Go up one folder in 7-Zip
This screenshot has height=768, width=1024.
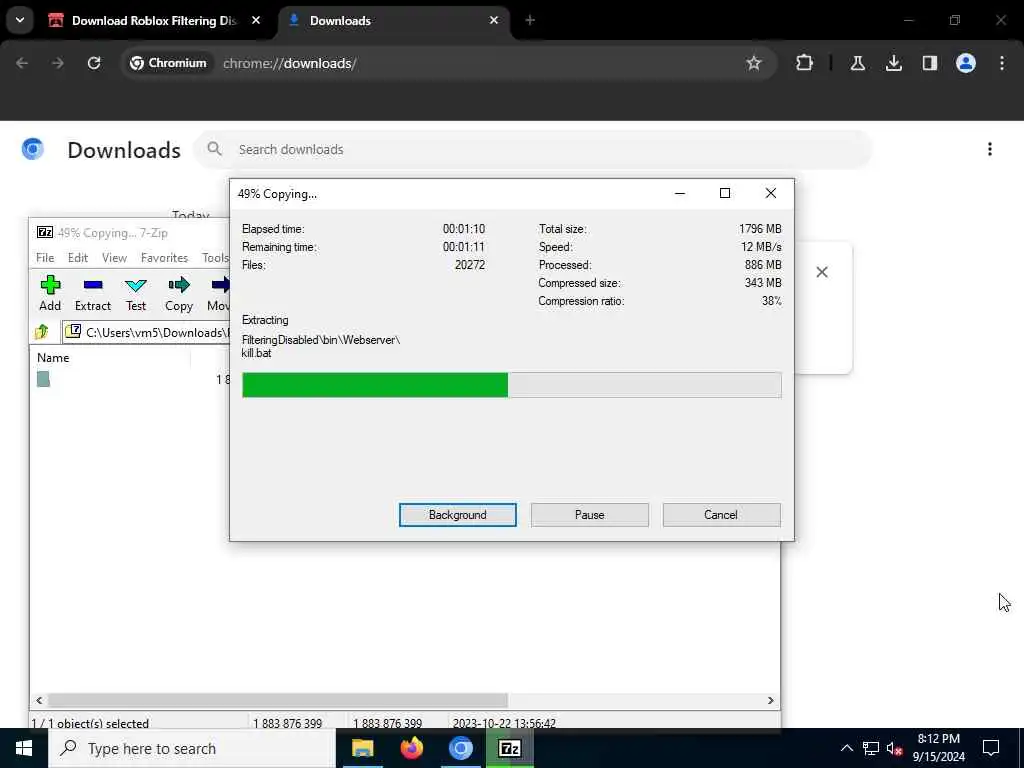[x=42, y=332]
